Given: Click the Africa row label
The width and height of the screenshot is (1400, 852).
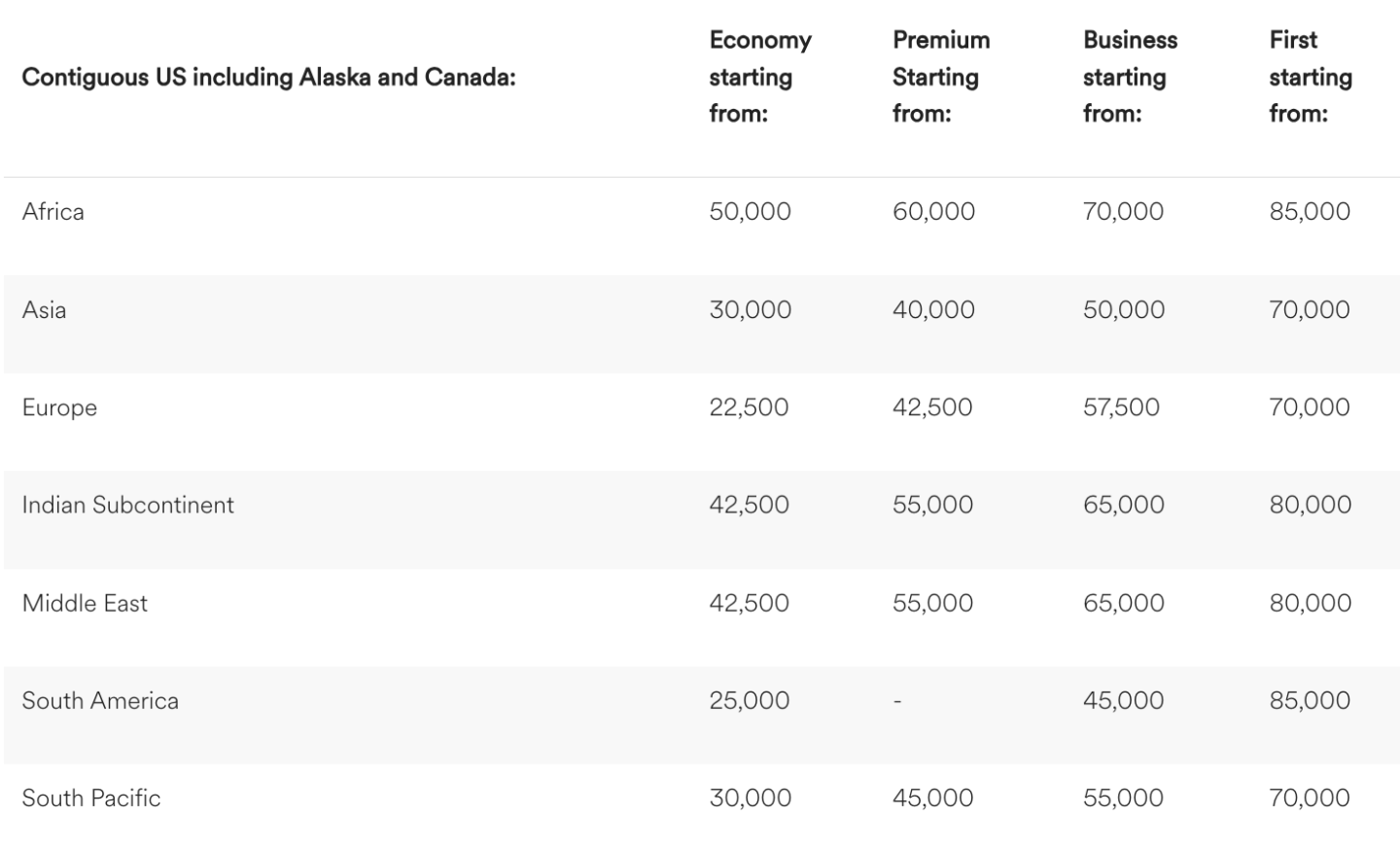Looking at the screenshot, I should [53, 212].
